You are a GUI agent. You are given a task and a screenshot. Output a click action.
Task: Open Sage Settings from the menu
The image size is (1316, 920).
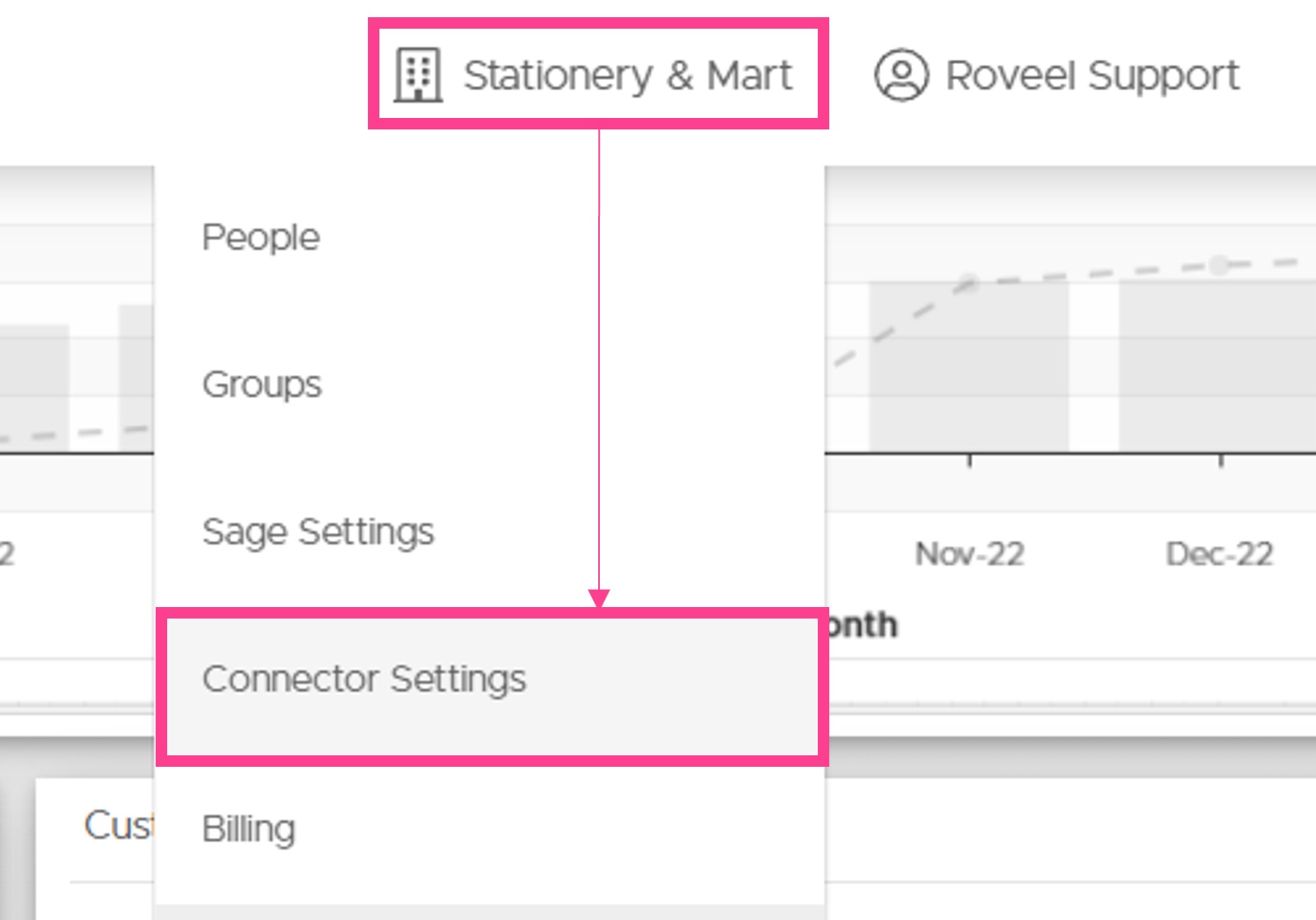(x=318, y=532)
